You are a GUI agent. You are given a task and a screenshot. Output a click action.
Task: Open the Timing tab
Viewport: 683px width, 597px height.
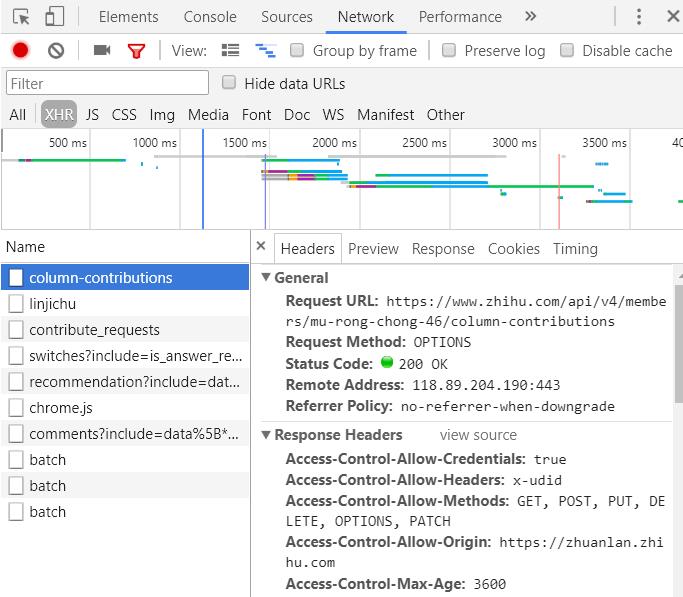575,249
